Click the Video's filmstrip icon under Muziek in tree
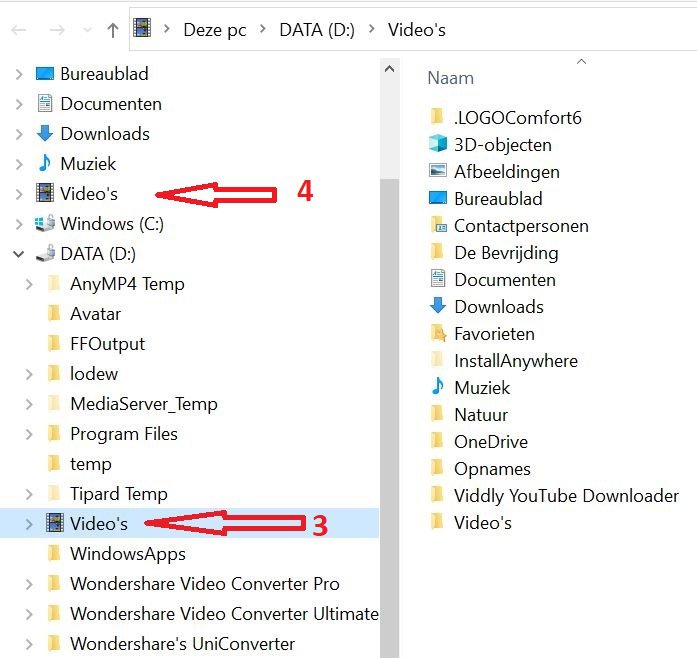 pos(45,193)
